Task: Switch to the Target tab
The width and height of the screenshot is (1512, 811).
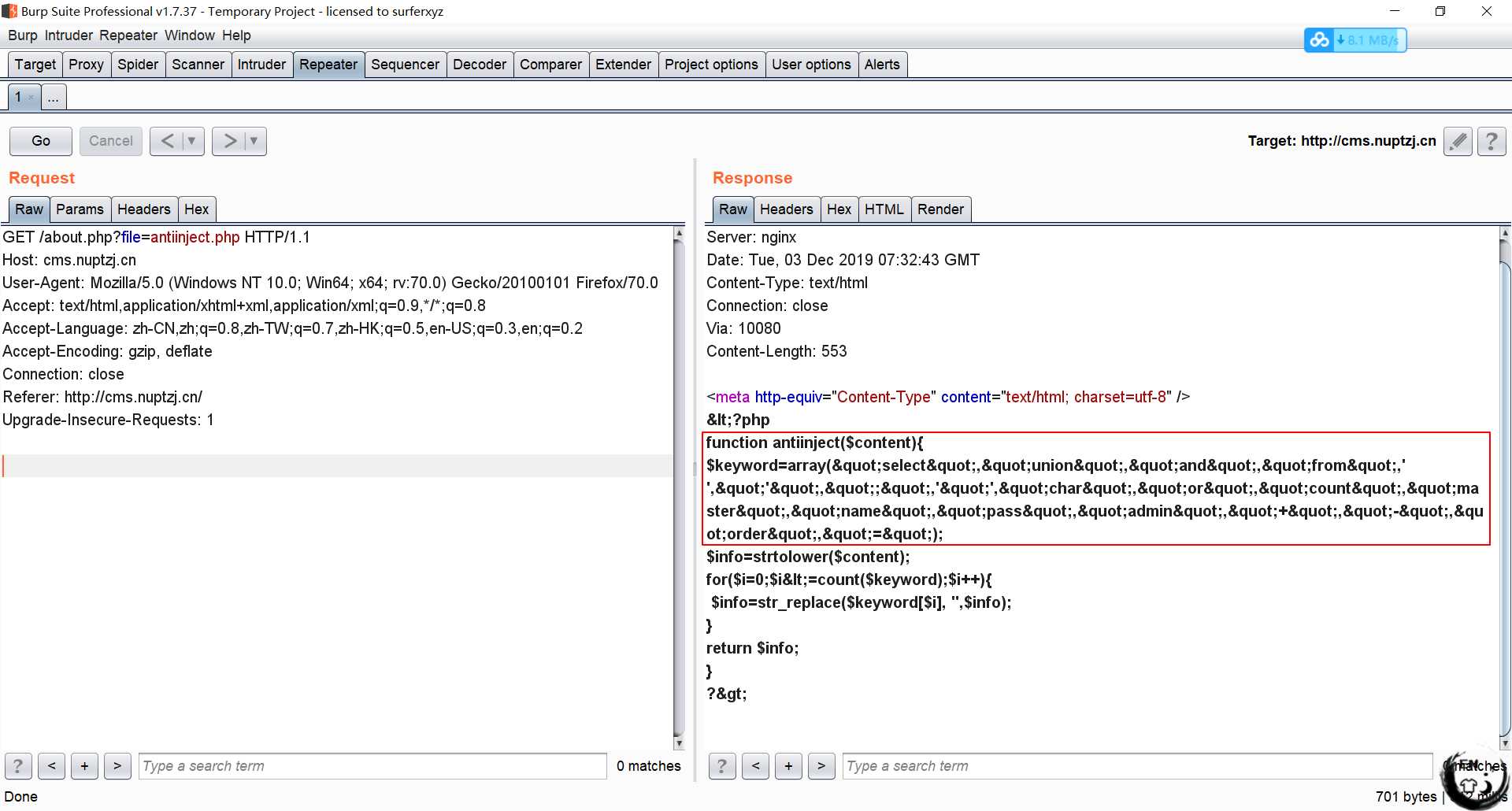Action: 35,65
